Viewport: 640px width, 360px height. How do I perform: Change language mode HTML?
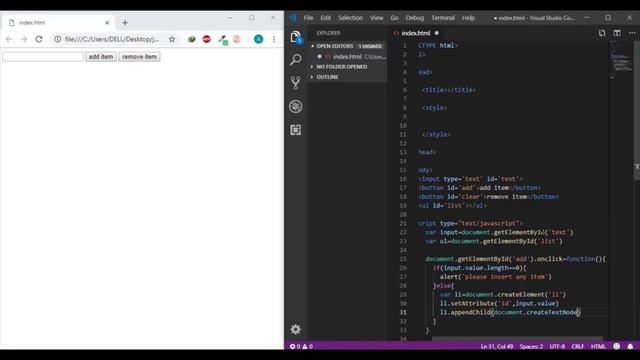tap(598, 346)
